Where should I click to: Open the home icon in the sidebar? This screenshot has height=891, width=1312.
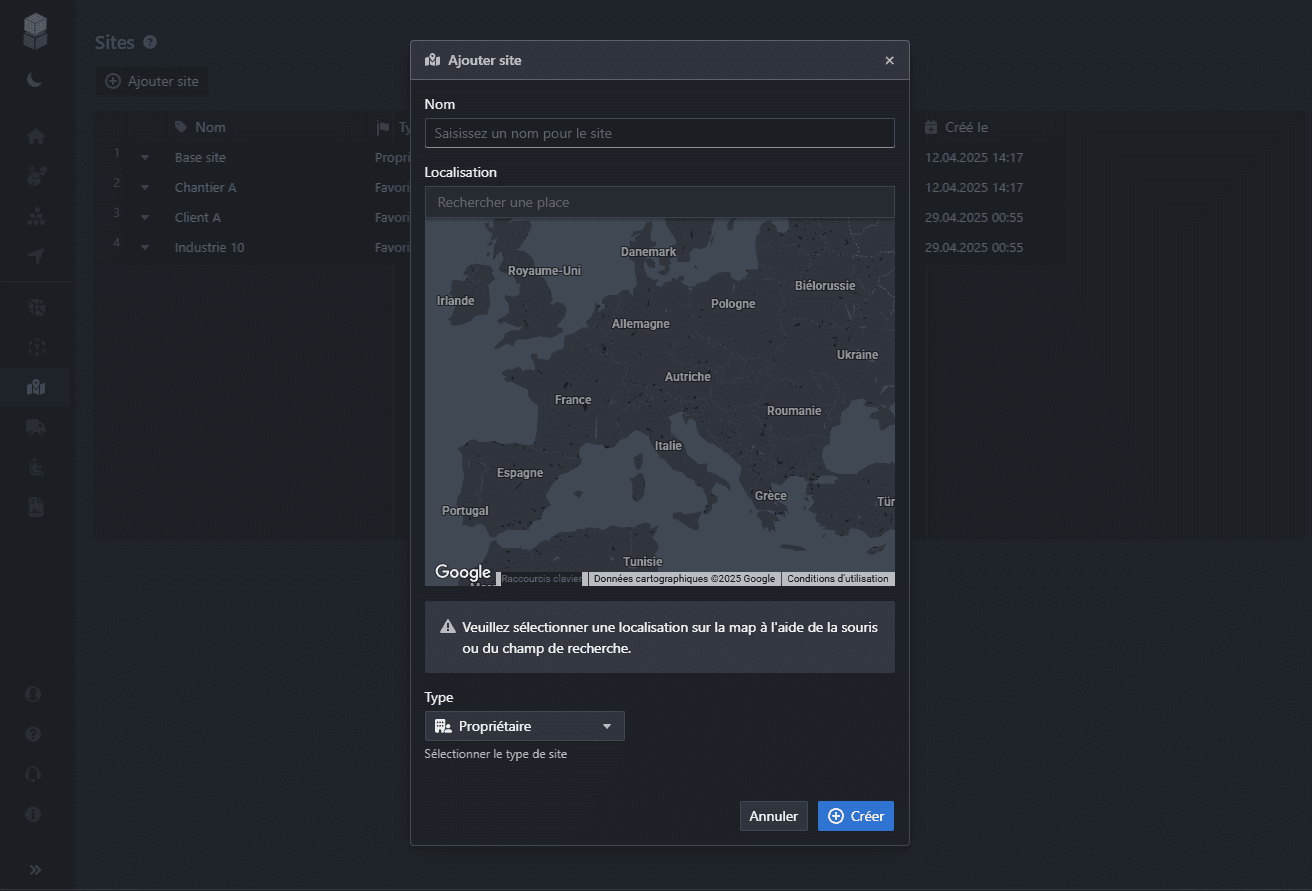tap(36, 136)
